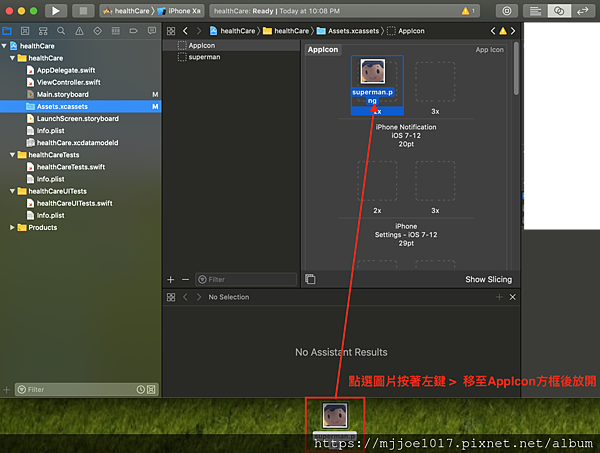Open the Issue navigator

79,31
